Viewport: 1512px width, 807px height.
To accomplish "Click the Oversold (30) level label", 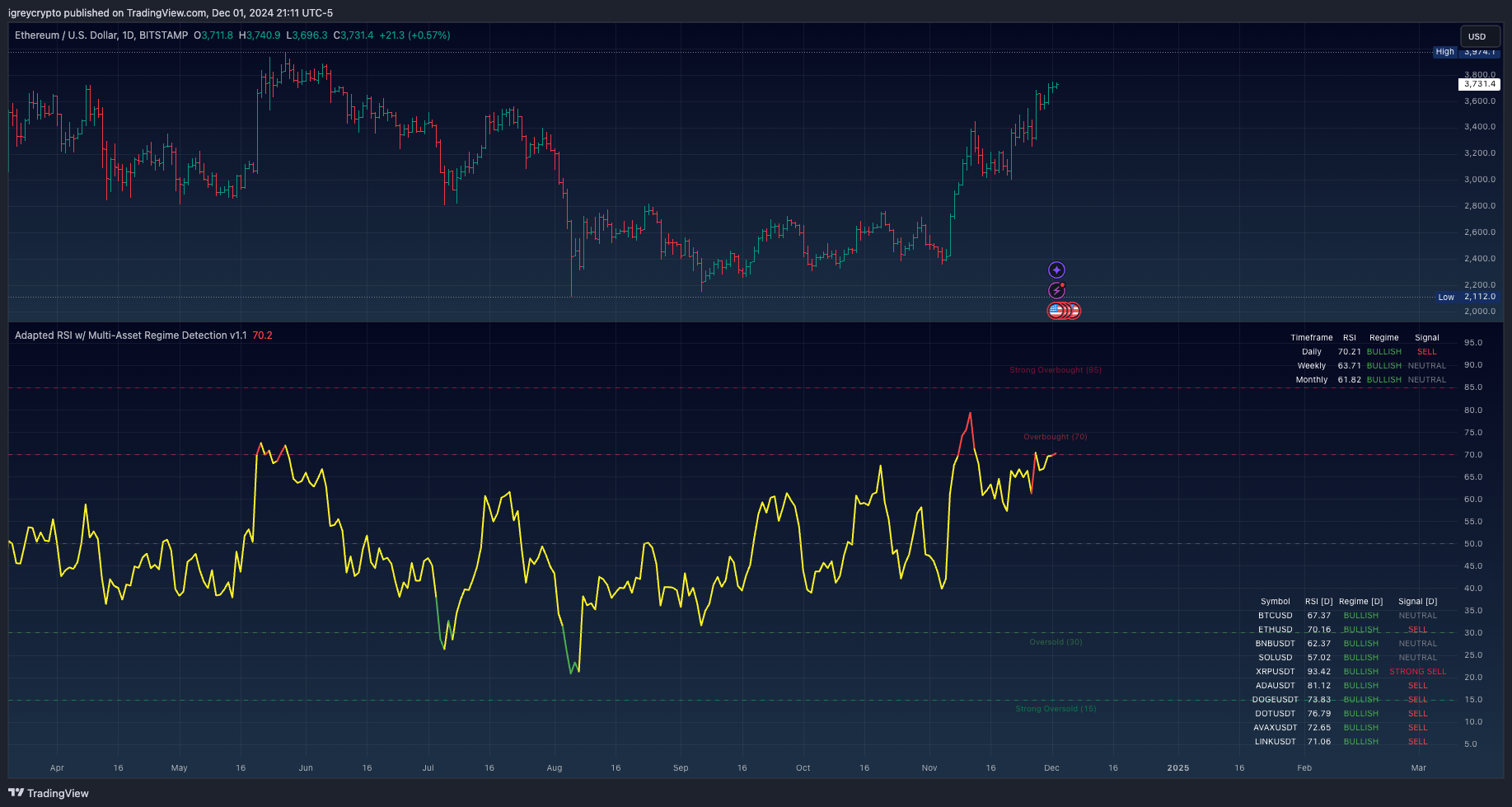I will coord(1056,642).
